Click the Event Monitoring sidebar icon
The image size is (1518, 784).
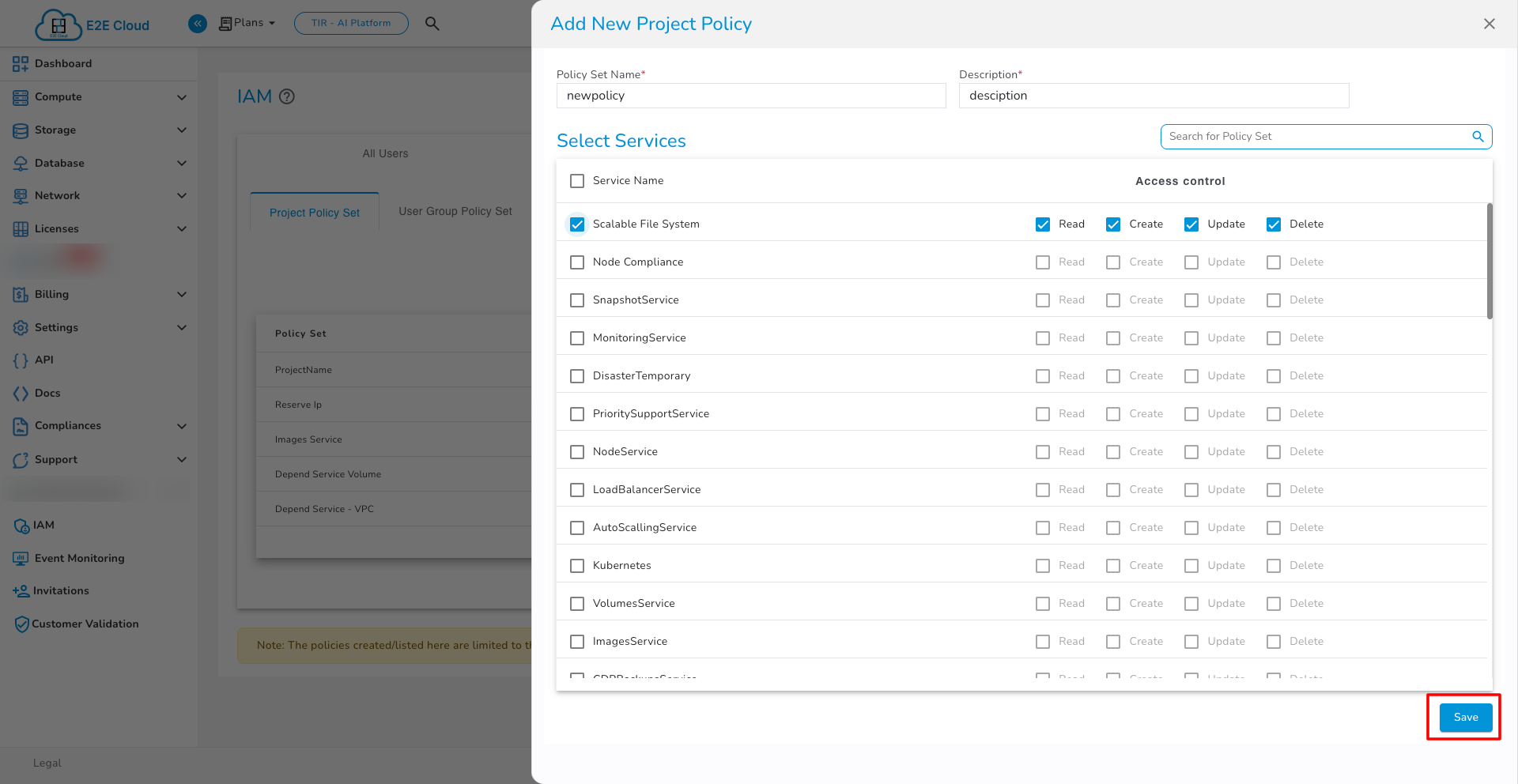pos(21,559)
